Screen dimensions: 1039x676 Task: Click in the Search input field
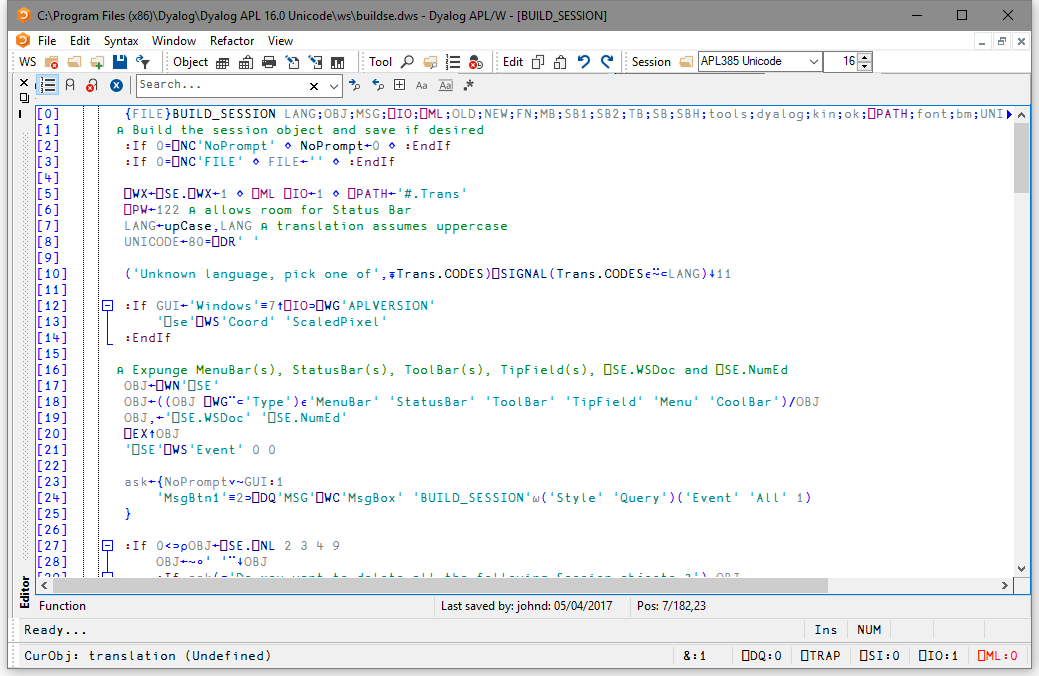click(x=220, y=86)
